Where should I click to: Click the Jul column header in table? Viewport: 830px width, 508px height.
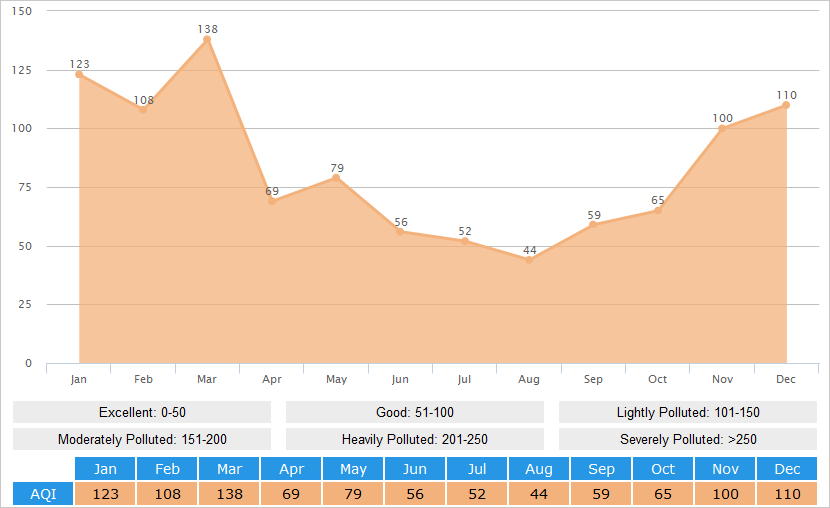click(x=477, y=469)
